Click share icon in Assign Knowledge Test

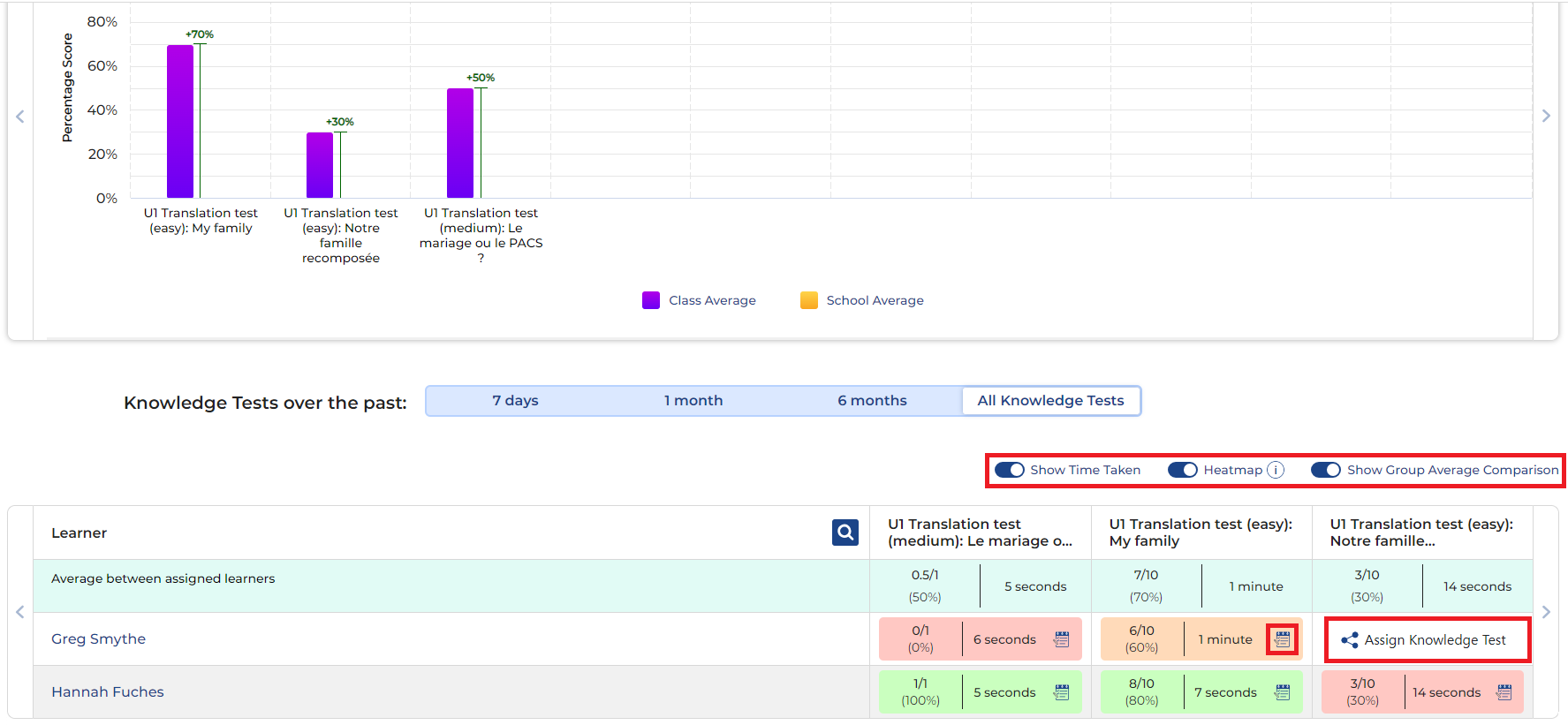click(1349, 640)
